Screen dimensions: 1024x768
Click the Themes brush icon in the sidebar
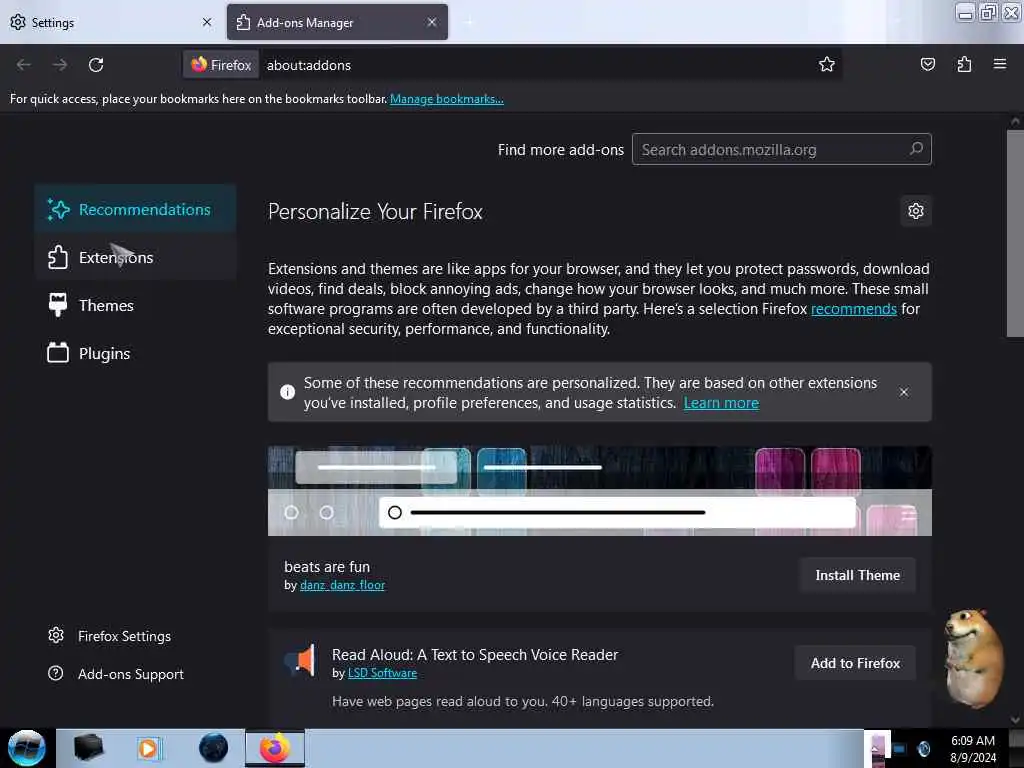click(x=57, y=305)
